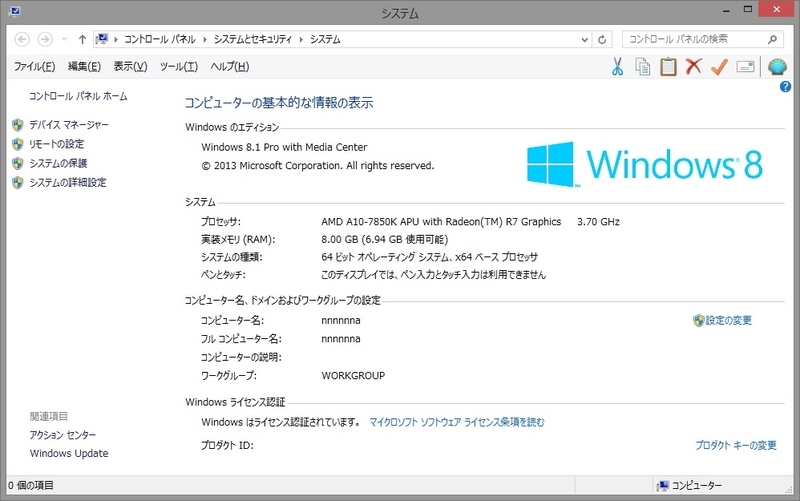Screen dimensions: 800x501
Task: Open the ファイル(F) menu
Action: point(35,67)
